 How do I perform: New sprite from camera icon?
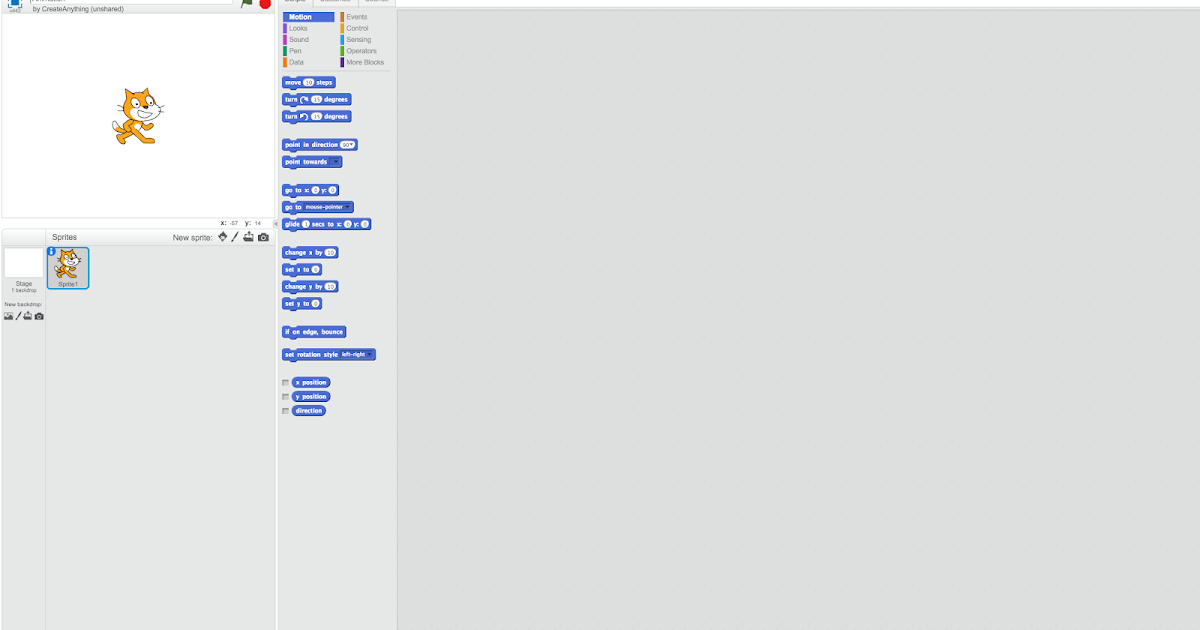point(264,237)
